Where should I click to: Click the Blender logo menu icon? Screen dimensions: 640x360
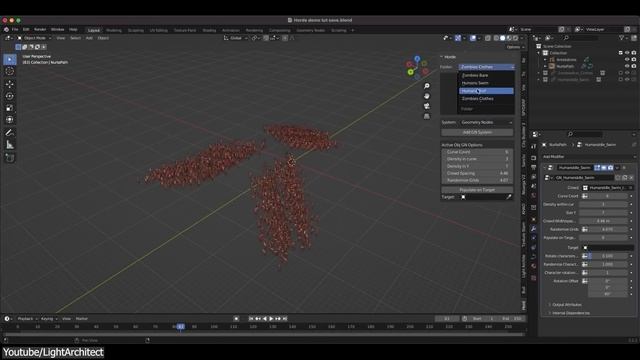(x=6, y=29)
